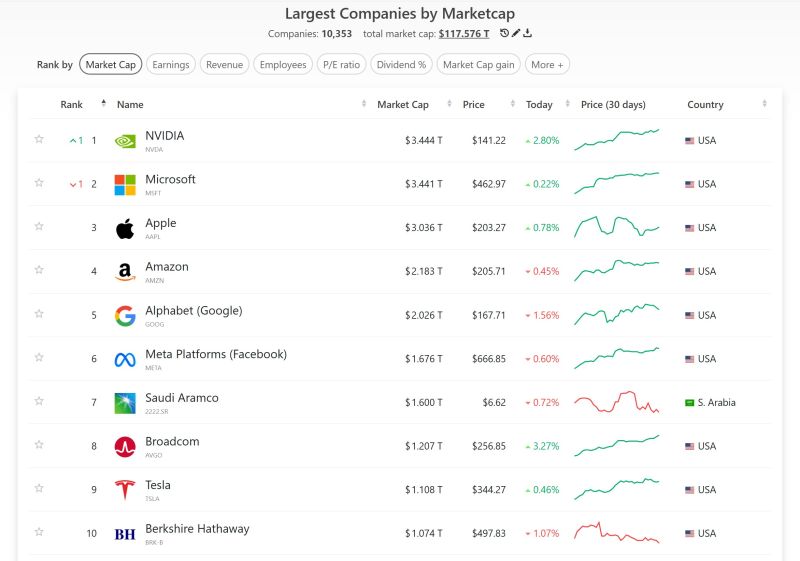
Task: Click the history icon beside total market cap
Action: click(505, 33)
